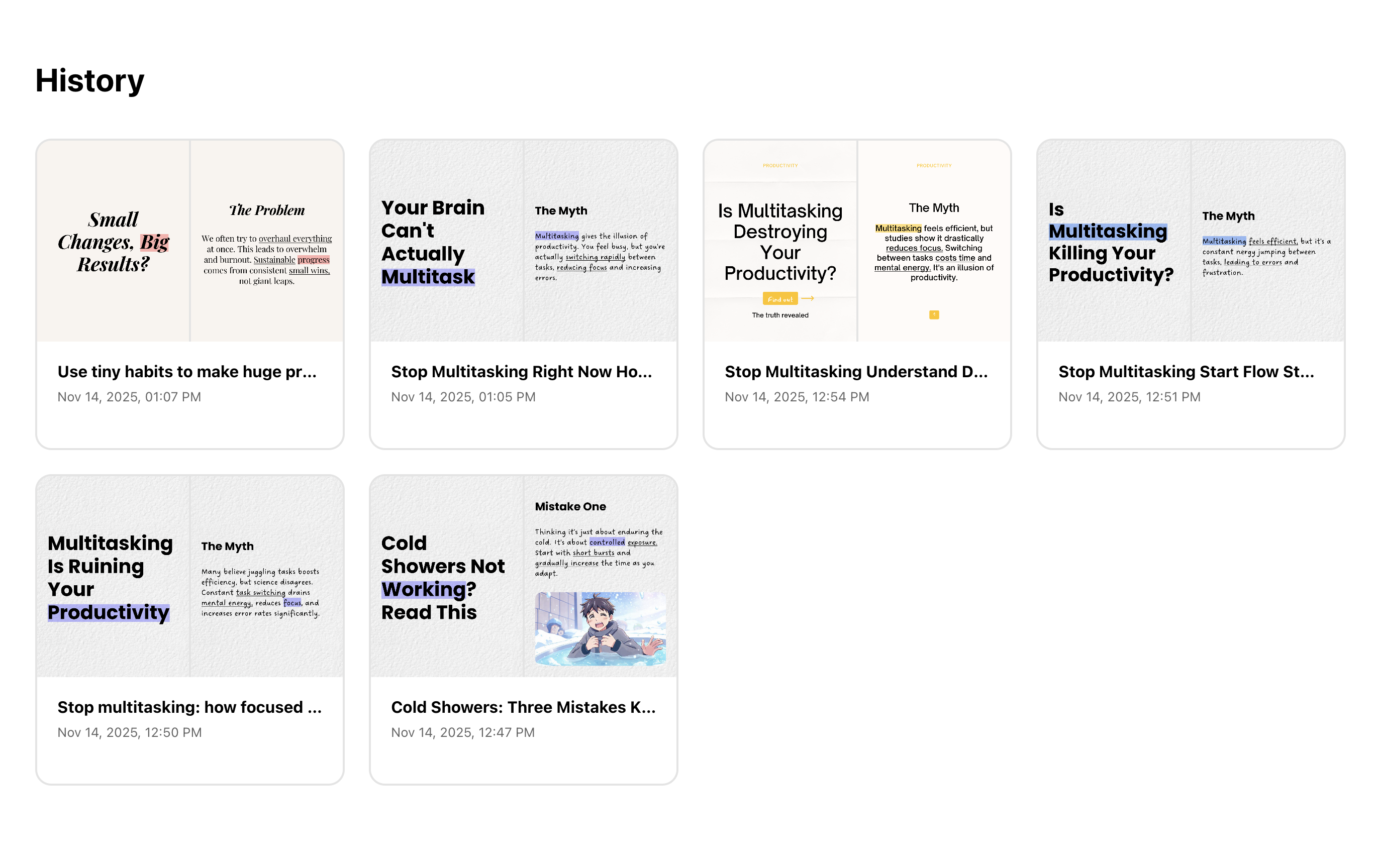The image size is (1375, 868).
Task: Open 'Stop Multitasking Right Now Ho...' title link
Action: coord(521,372)
